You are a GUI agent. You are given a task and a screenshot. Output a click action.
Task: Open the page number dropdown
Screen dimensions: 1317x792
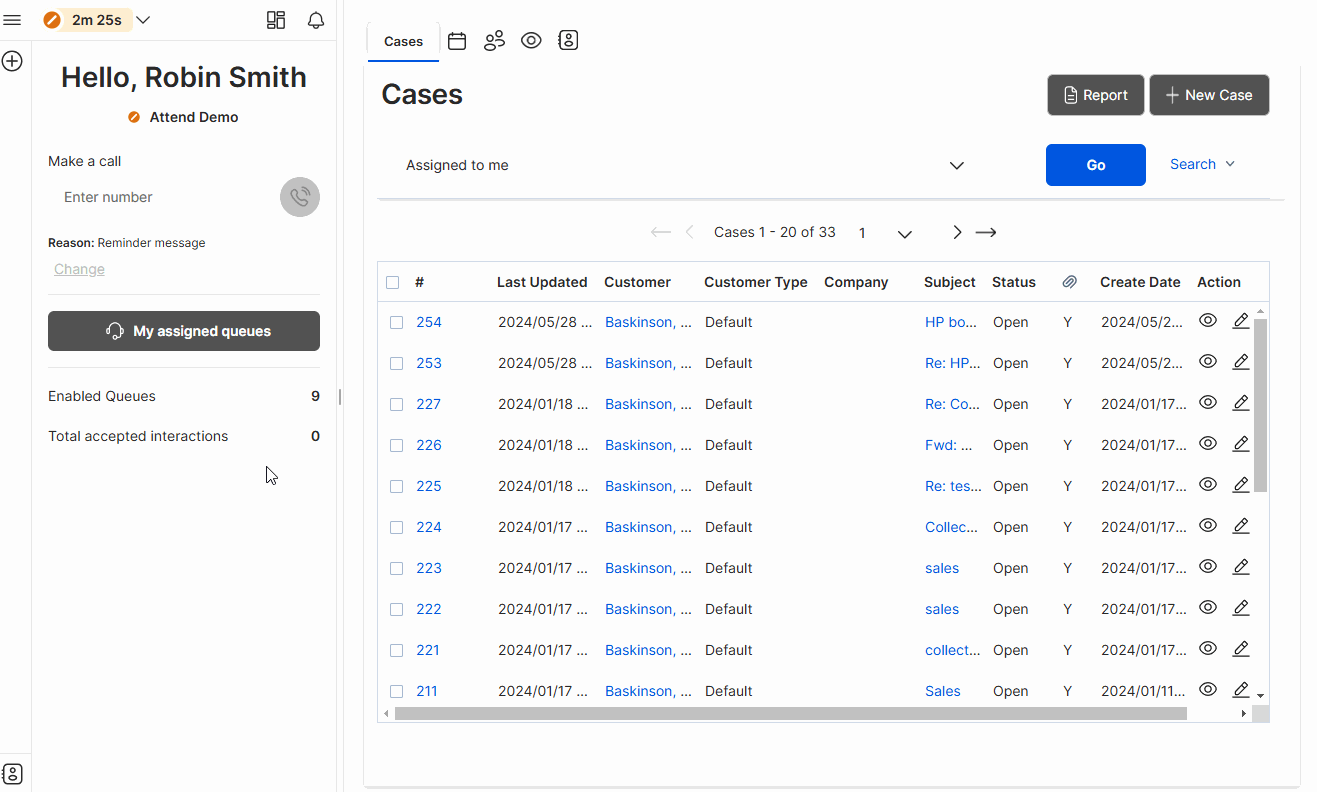(x=886, y=233)
